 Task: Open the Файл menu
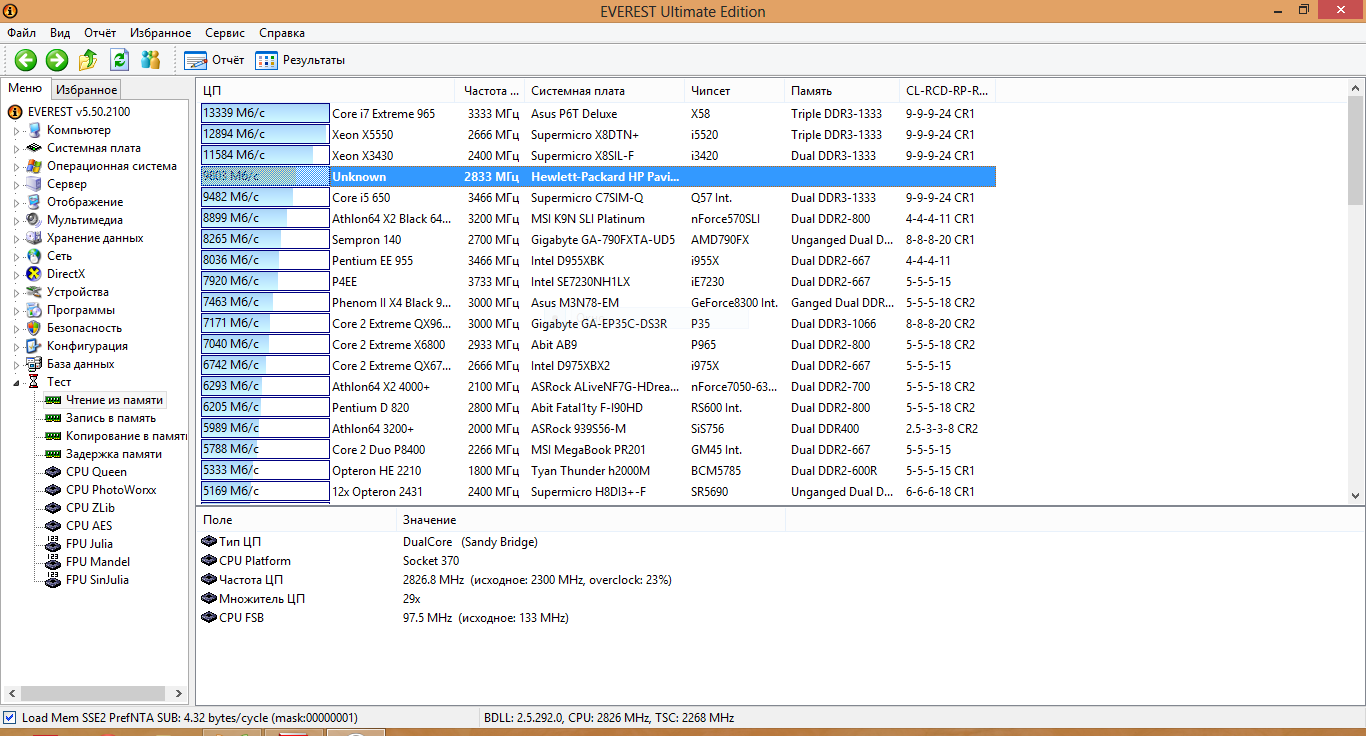[21, 33]
